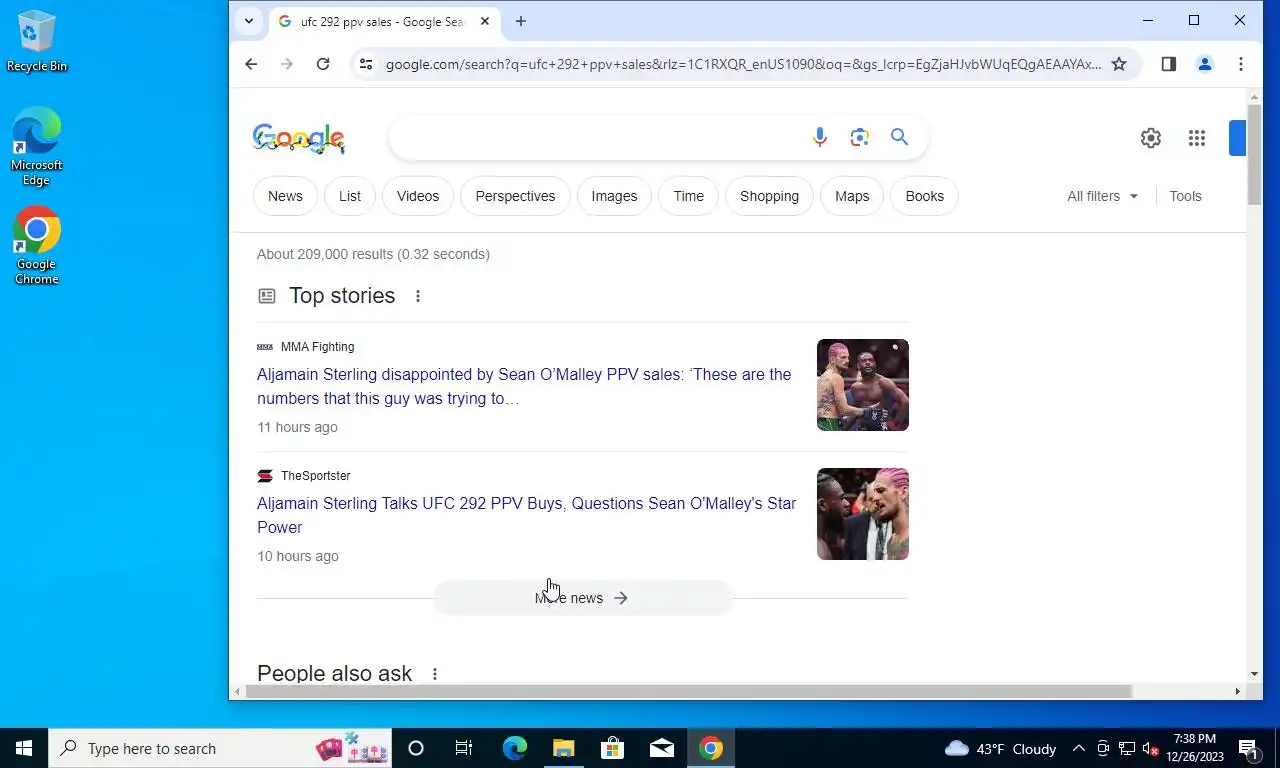Click the horizontal scrollbar thumb
Image resolution: width=1280 pixels, height=768 pixels.
(688, 692)
